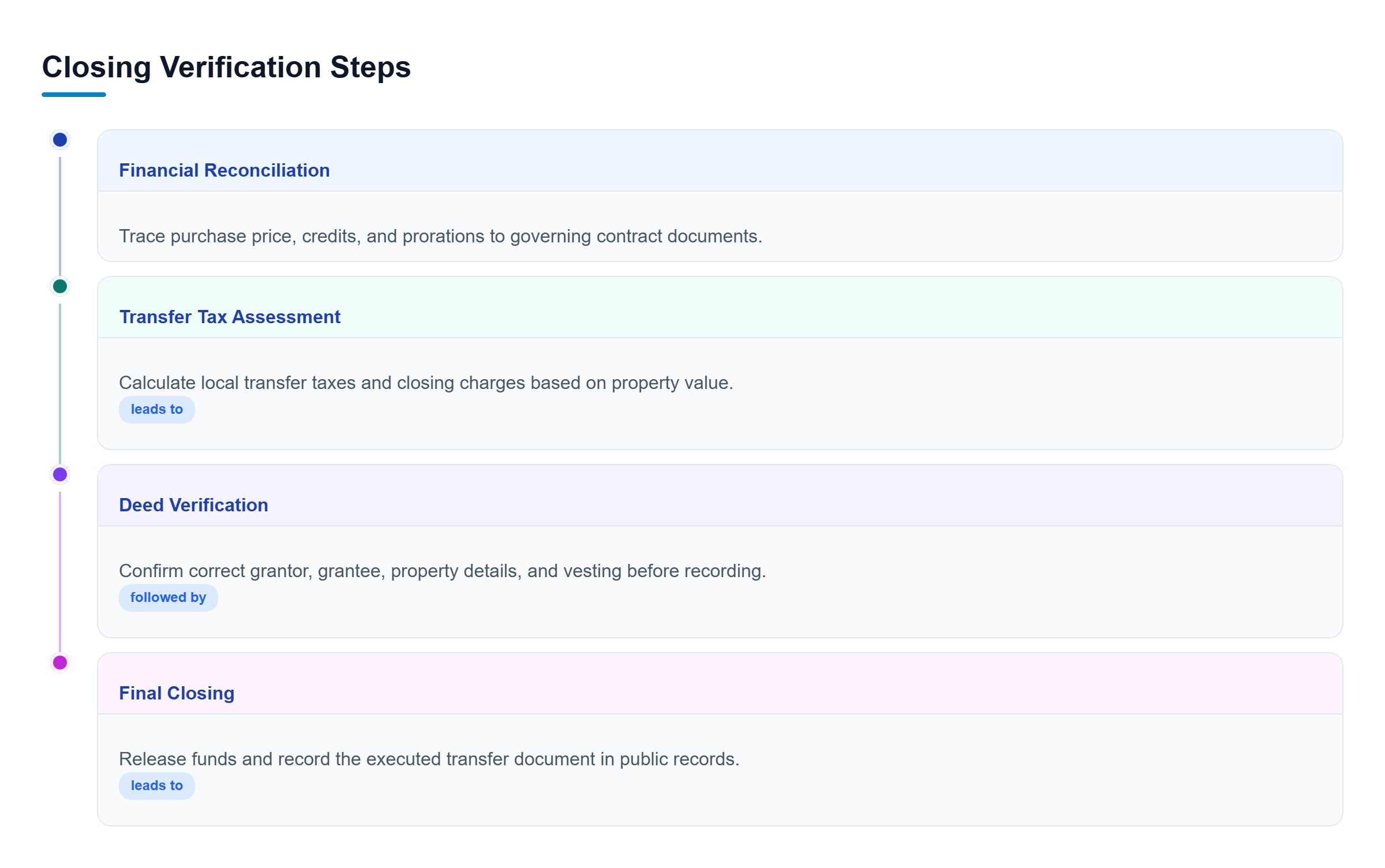Open the Financial Reconciliation heading
Image resolution: width=1385 pixels, height=868 pixels.
click(224, 170)
